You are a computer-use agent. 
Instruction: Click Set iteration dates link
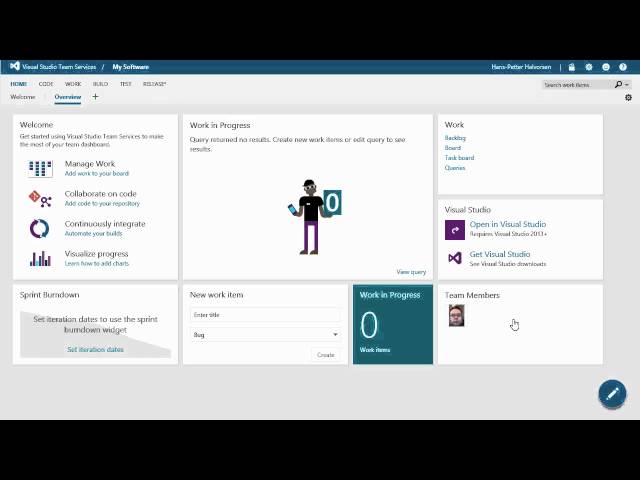tap(96, 349)
